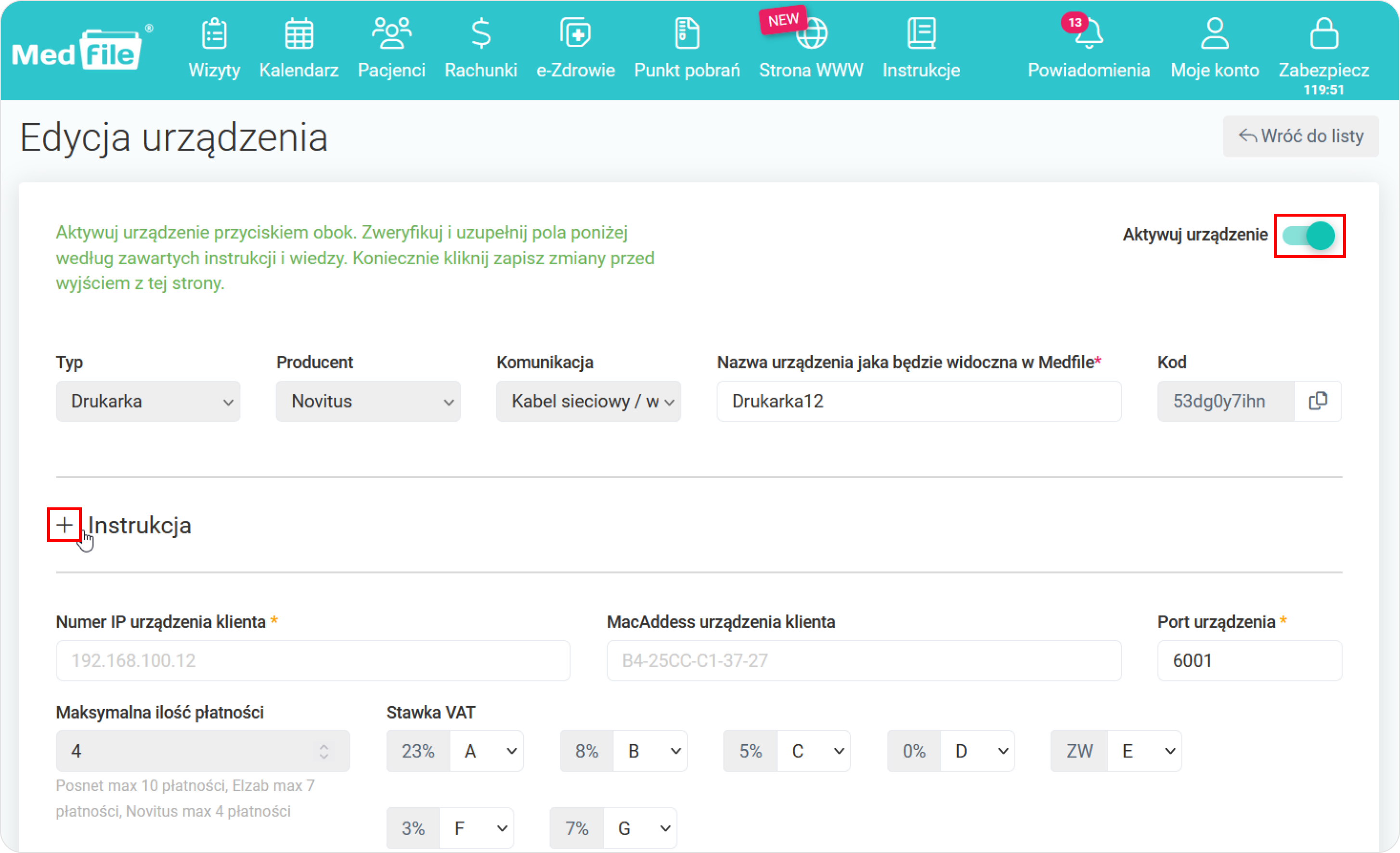Open the 0% VAT letter dropdown
Image resolution: width=1400 pixels, height=853 pixels.
point(977,751)
